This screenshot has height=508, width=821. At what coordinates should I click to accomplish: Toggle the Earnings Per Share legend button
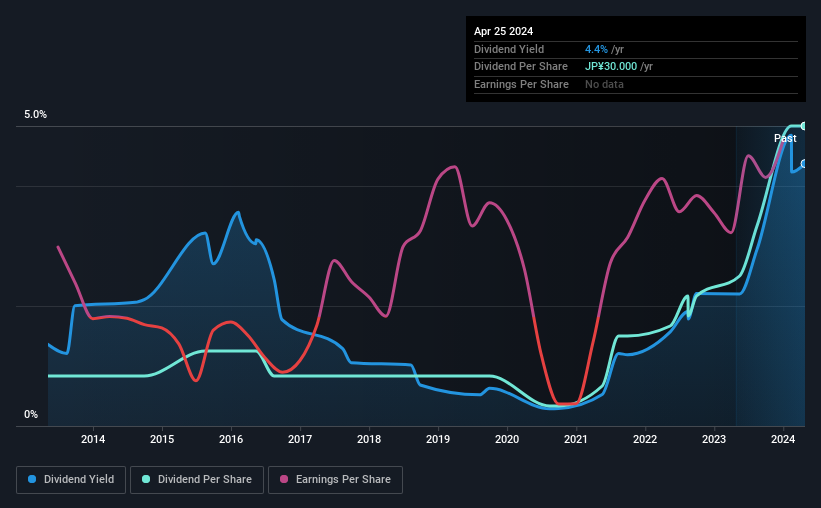335,479
